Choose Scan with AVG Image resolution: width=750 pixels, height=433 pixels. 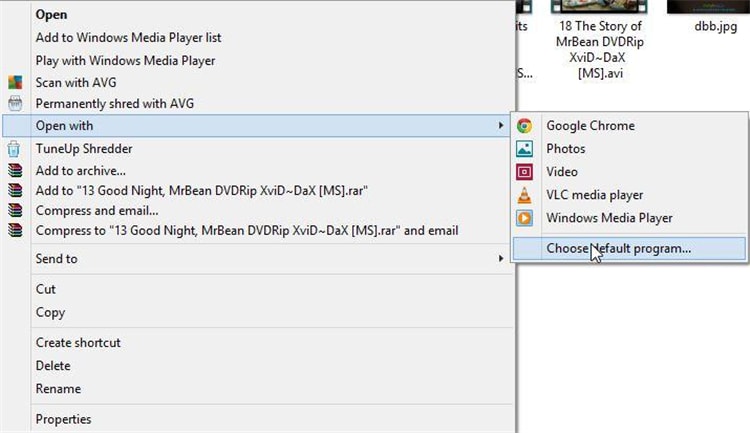coord(76,82)
